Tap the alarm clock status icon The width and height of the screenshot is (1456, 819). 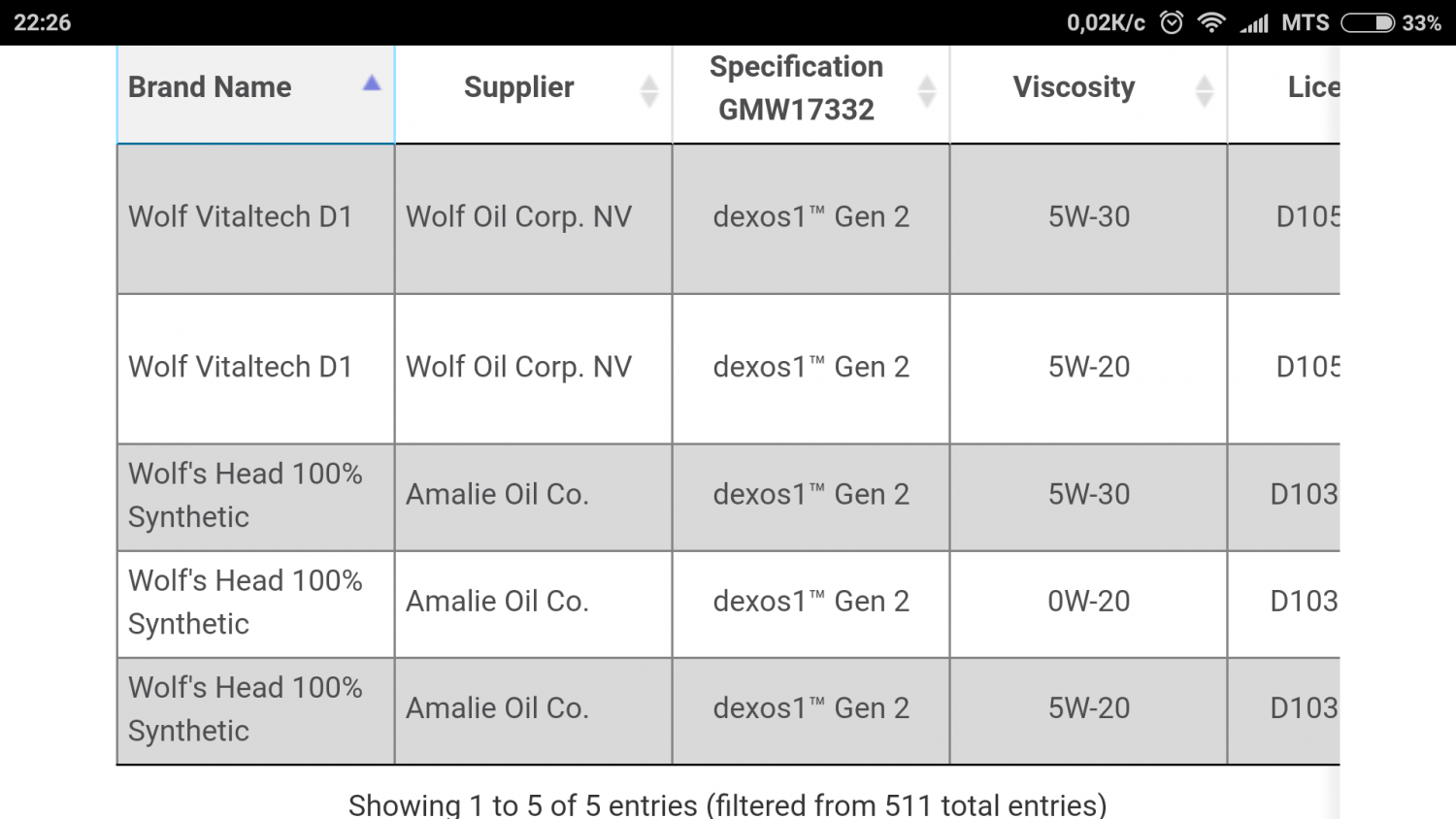click(x=1172, y=22)
